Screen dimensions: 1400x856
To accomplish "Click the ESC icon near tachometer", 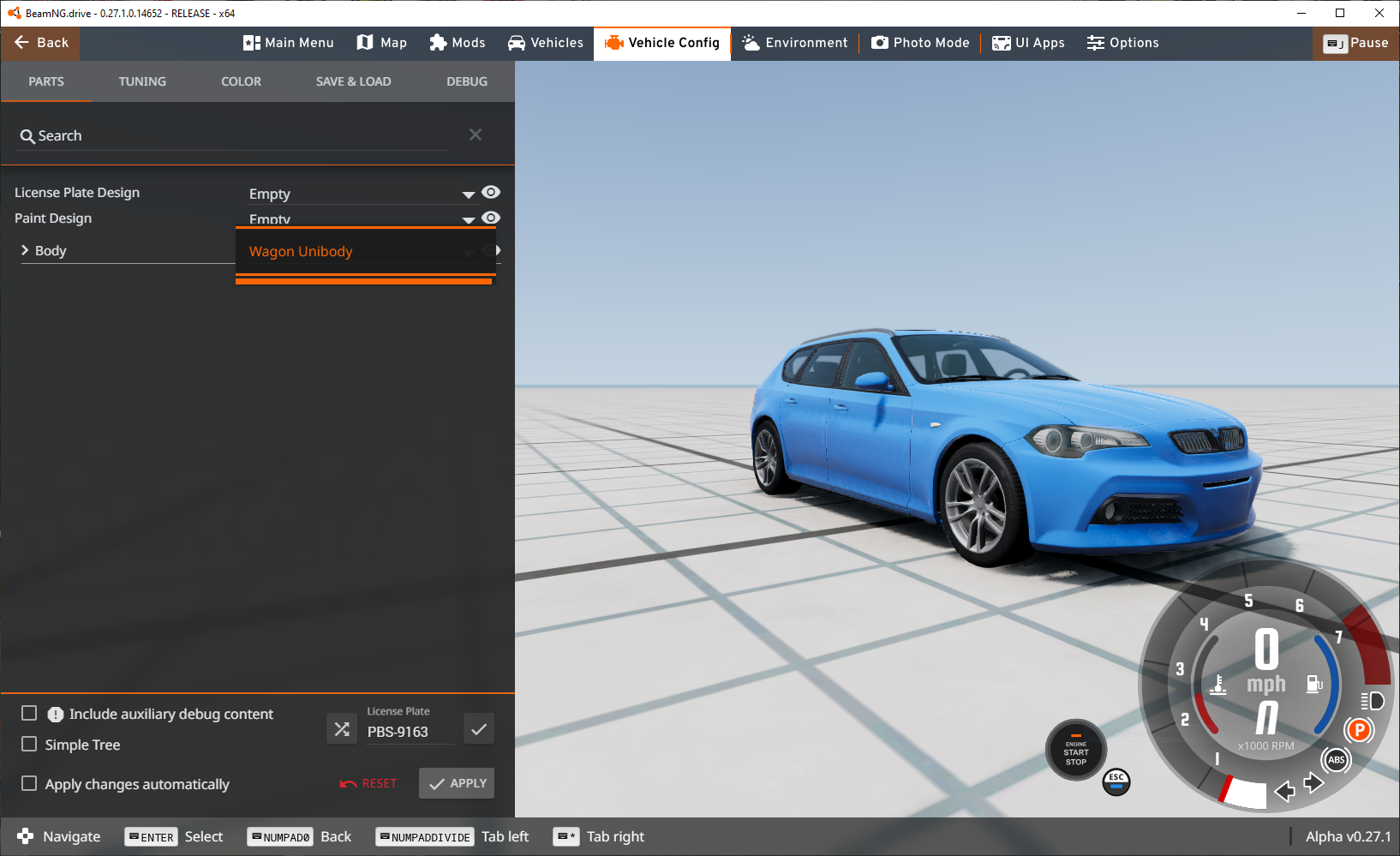I will click(1116, 781).
